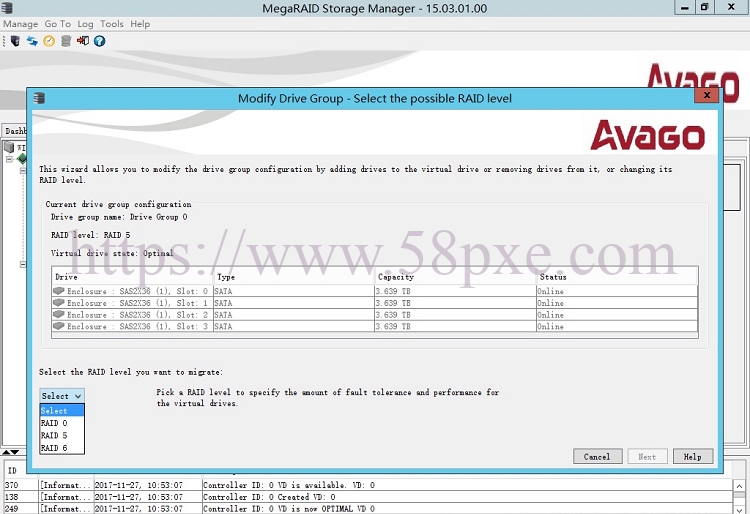Click the Capacity column header
Image resolution: width=750 pixels, height=514 pixels.
pos(455,277)
